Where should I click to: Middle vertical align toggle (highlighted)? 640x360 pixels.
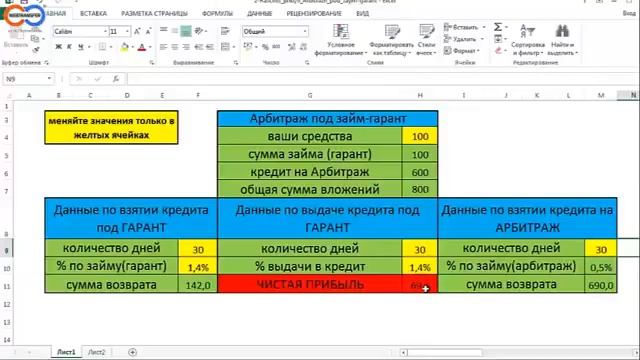pos(186,31)
